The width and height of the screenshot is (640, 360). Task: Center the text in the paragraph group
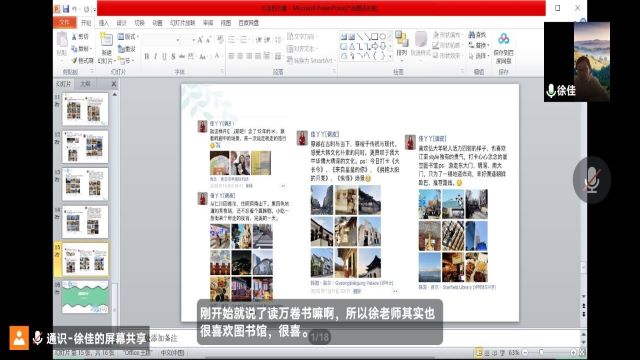pos(240,56)
